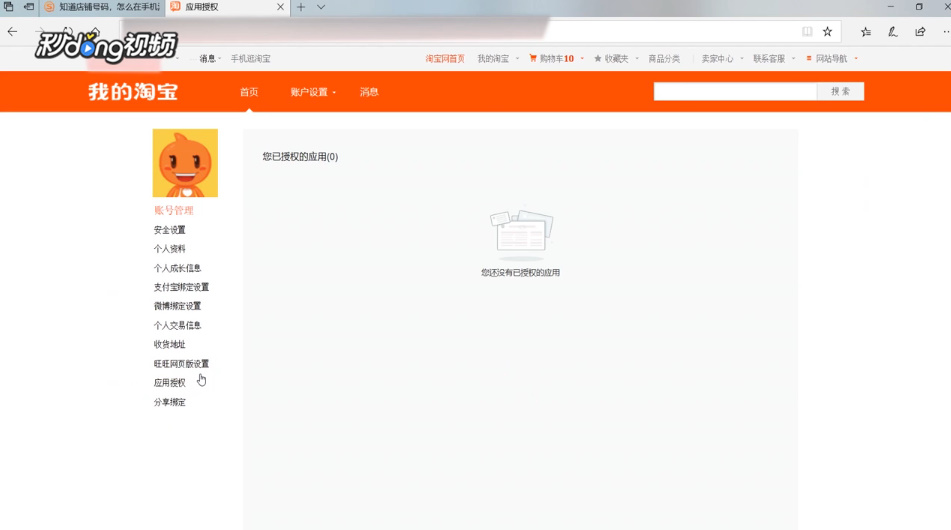
Task: Go back with the browser back arrow
Action: point(12,32)
